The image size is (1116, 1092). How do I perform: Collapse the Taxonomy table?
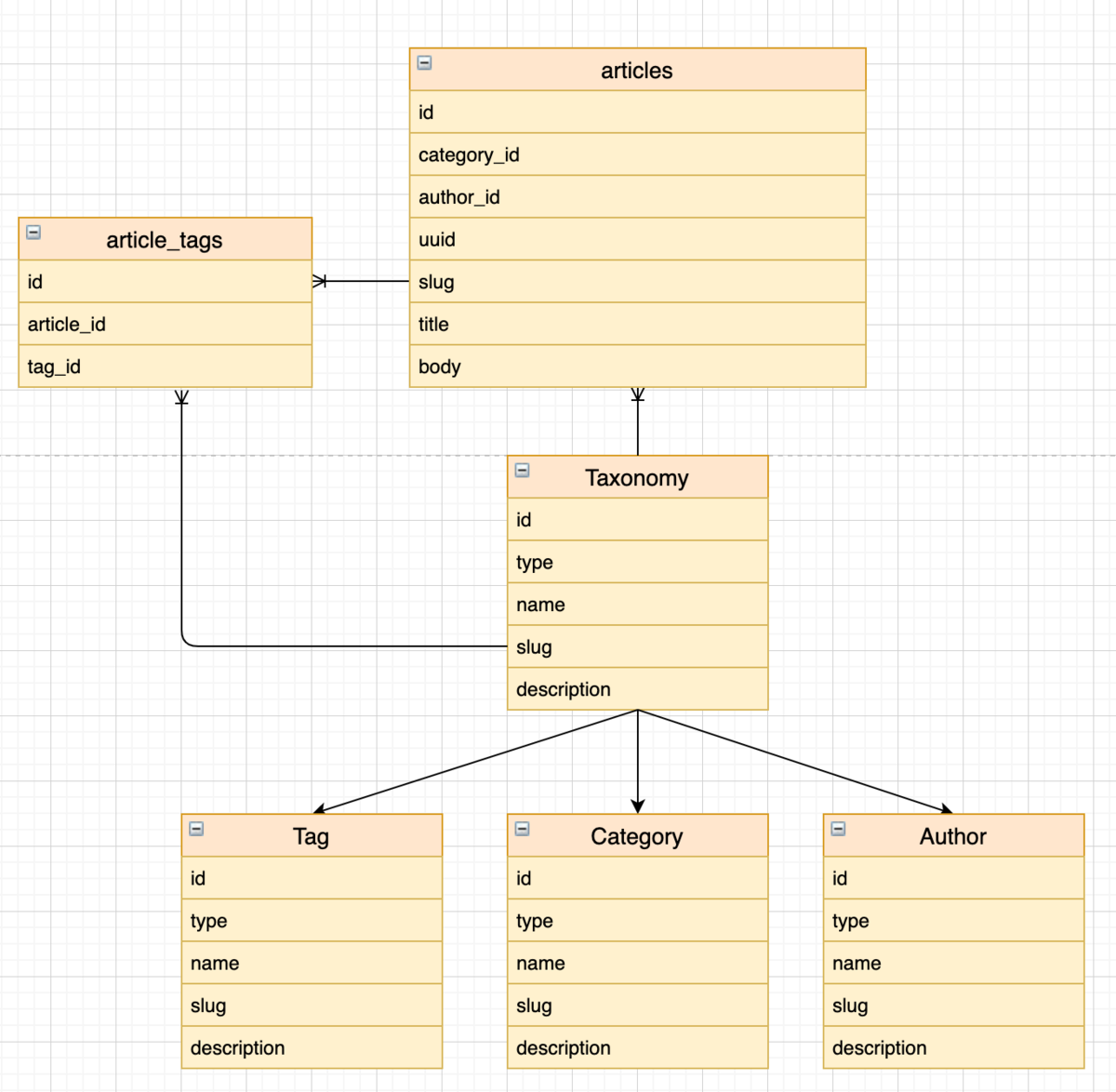[523, 471]
